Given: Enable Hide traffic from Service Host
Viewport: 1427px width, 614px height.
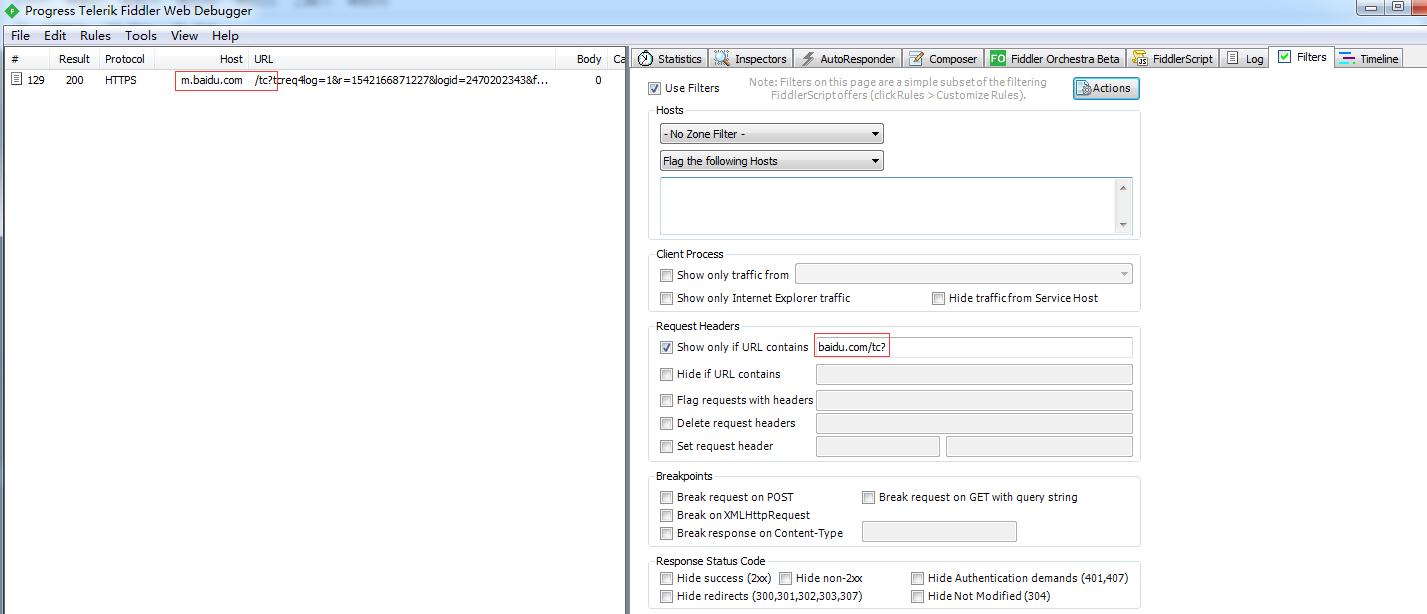Looking at the screenshot, I should (x=938, y=298).
